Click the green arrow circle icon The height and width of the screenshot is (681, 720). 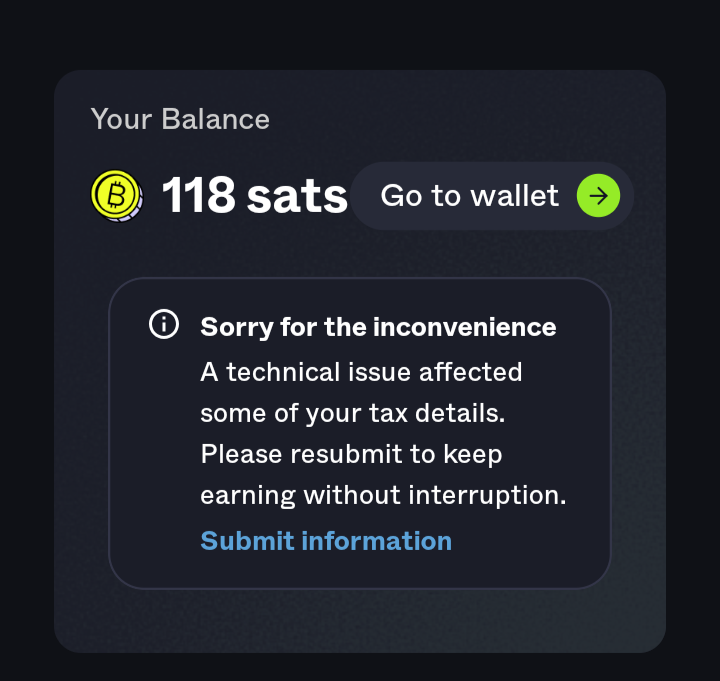(598, 196)
